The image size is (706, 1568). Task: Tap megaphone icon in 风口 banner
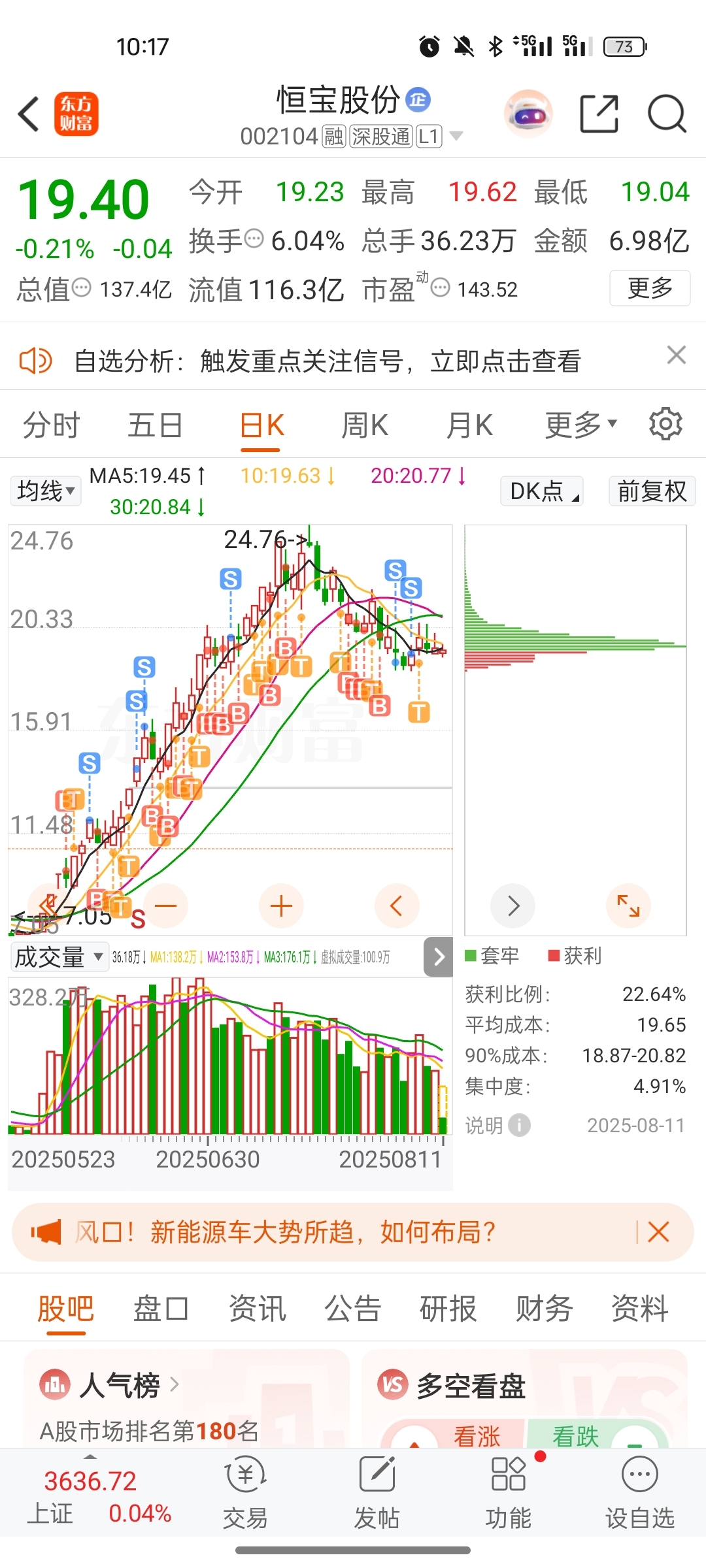click(x=46, y=1232)
